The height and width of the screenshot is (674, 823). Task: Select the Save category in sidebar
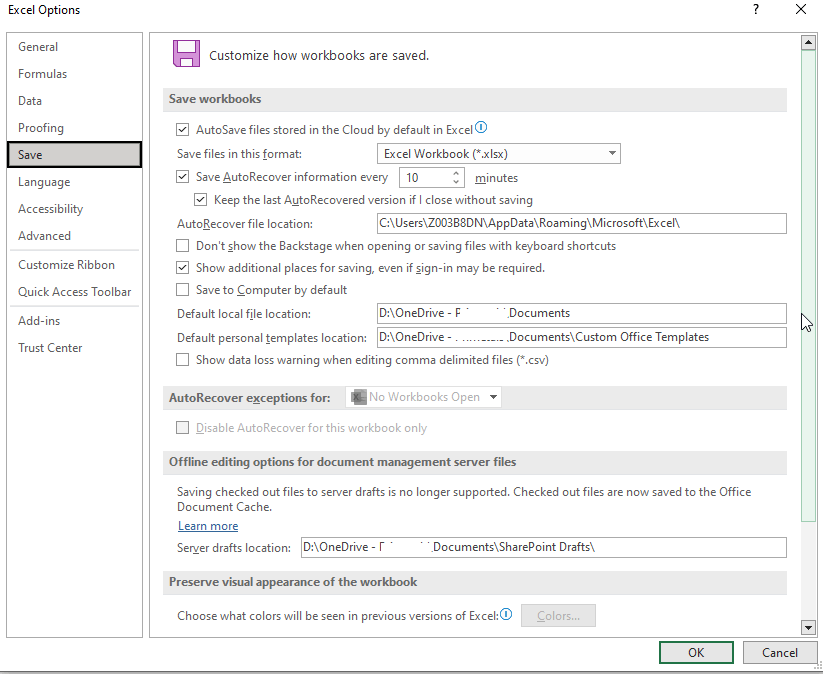click(75, 155)
